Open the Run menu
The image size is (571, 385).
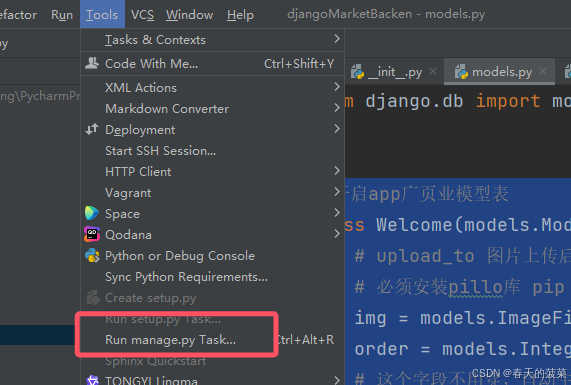tap(62, 15)
